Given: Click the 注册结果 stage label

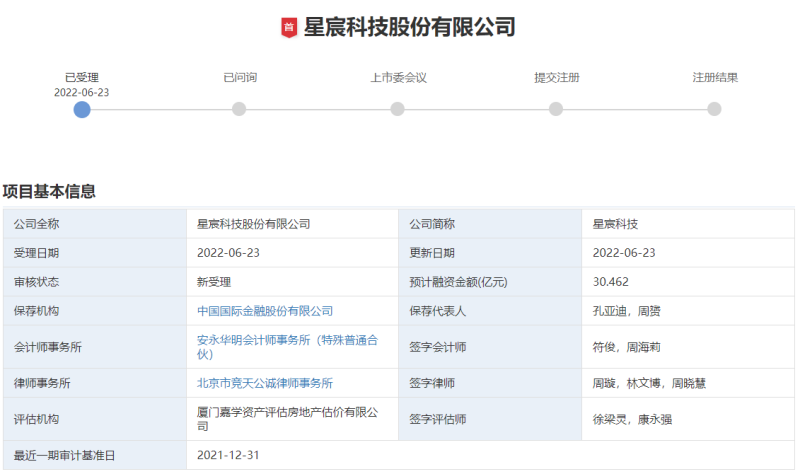Looking at the screenshot, I should tap(715, 78).
